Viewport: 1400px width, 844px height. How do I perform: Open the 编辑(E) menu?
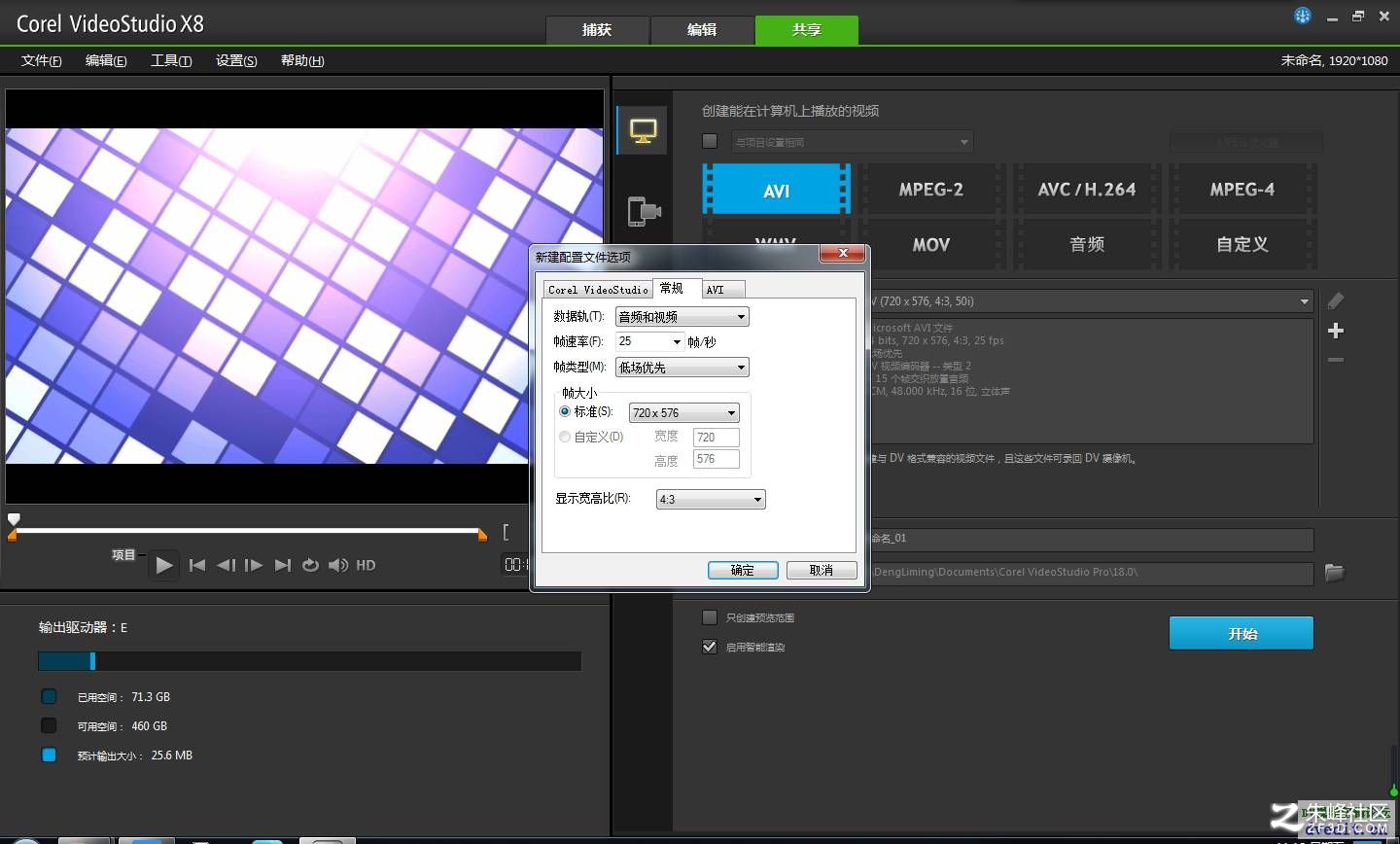[x=106, y=60]
